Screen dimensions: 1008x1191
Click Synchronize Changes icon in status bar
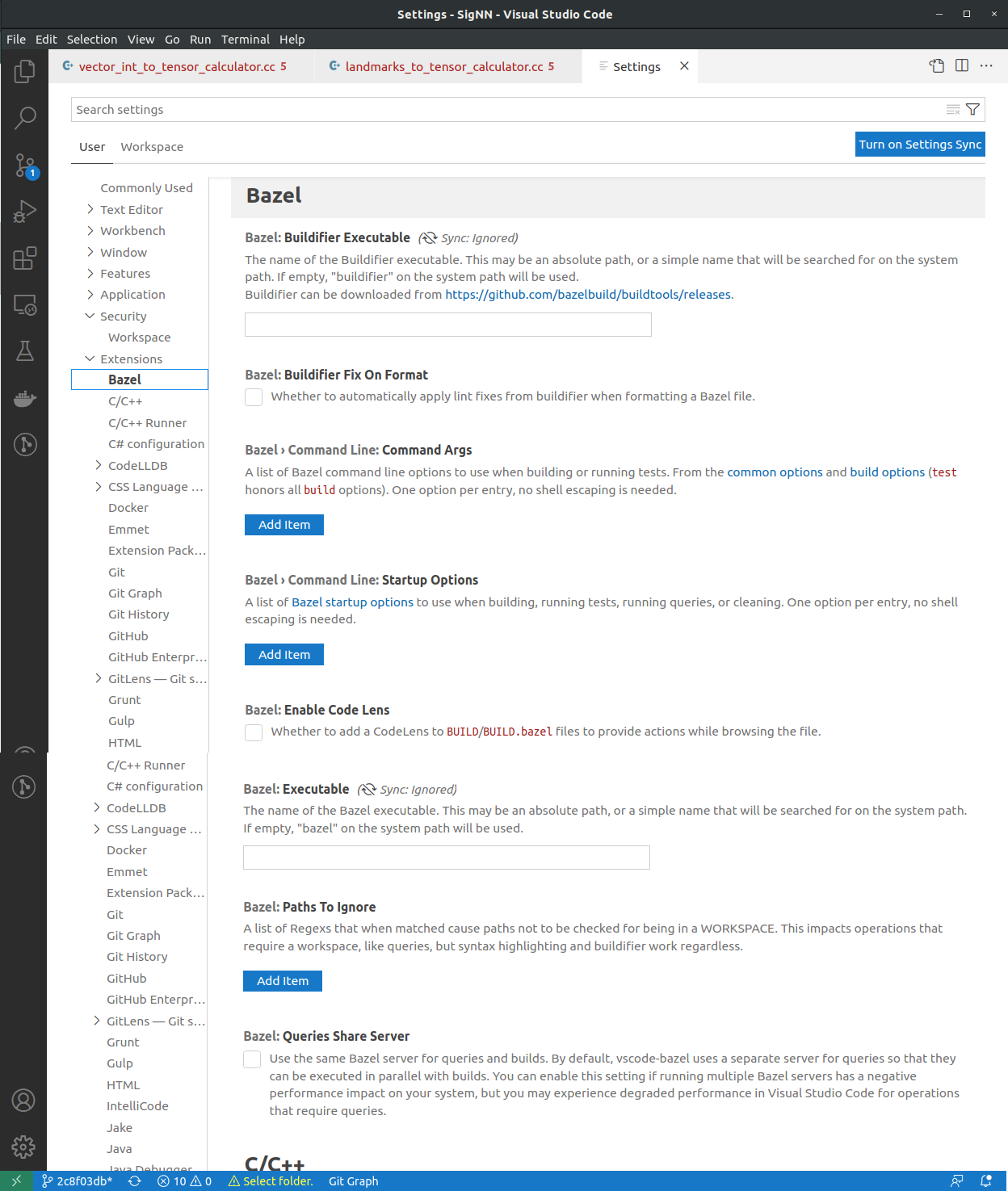(135, 1181)
